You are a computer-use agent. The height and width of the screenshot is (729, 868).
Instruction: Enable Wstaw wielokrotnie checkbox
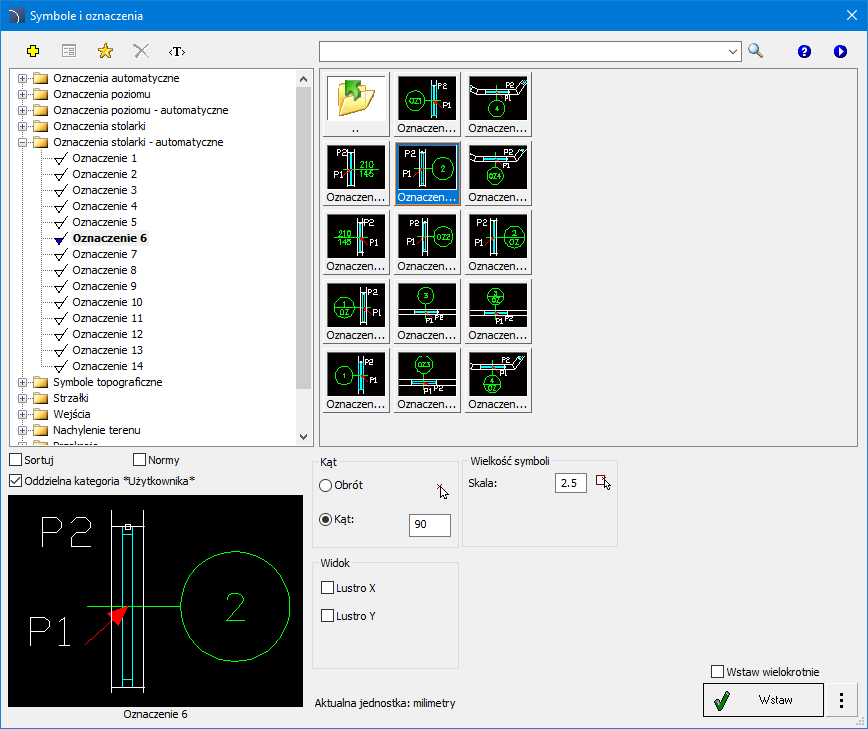[717, 672]
